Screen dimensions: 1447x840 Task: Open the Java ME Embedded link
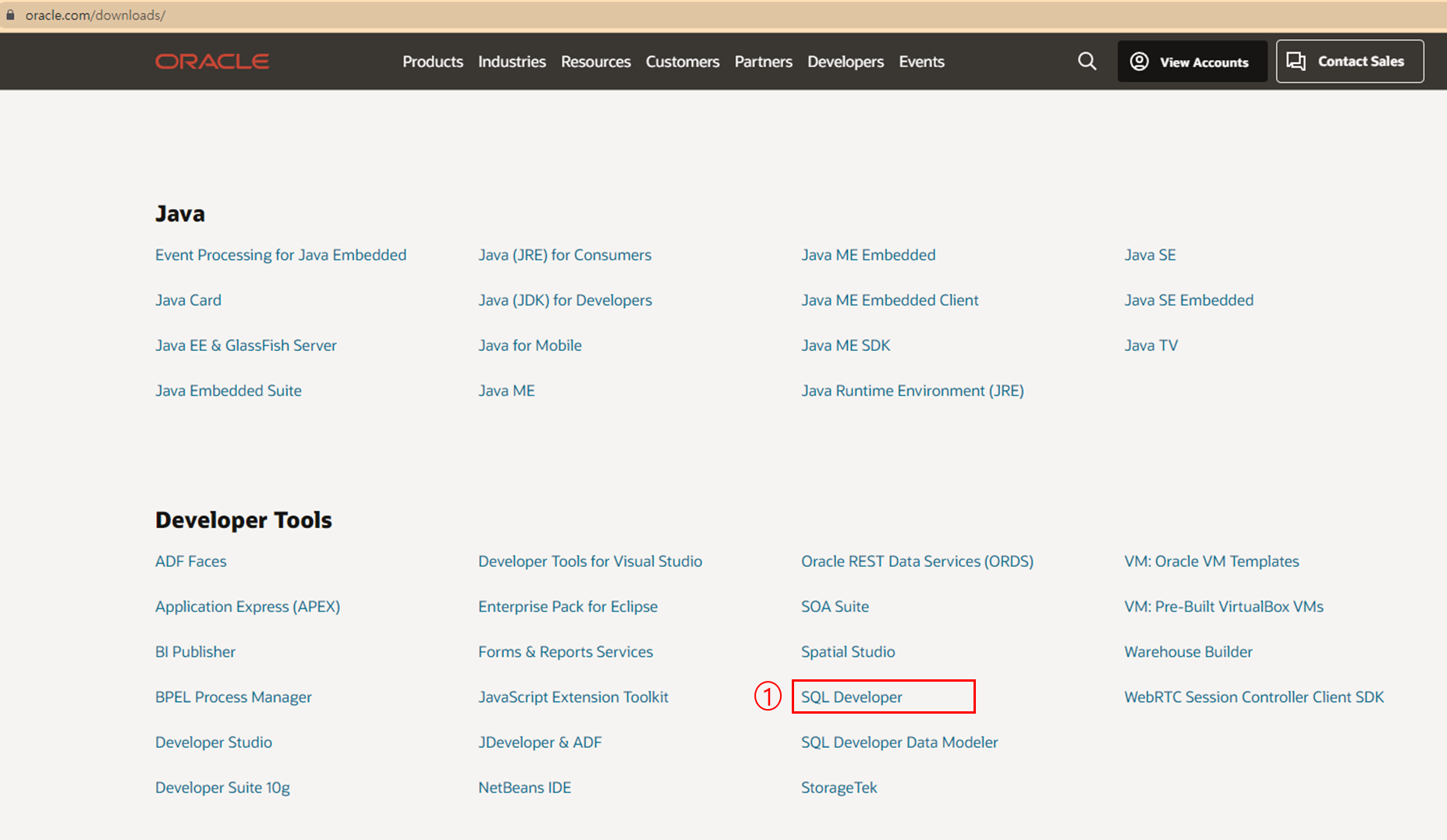click(868, 255)
